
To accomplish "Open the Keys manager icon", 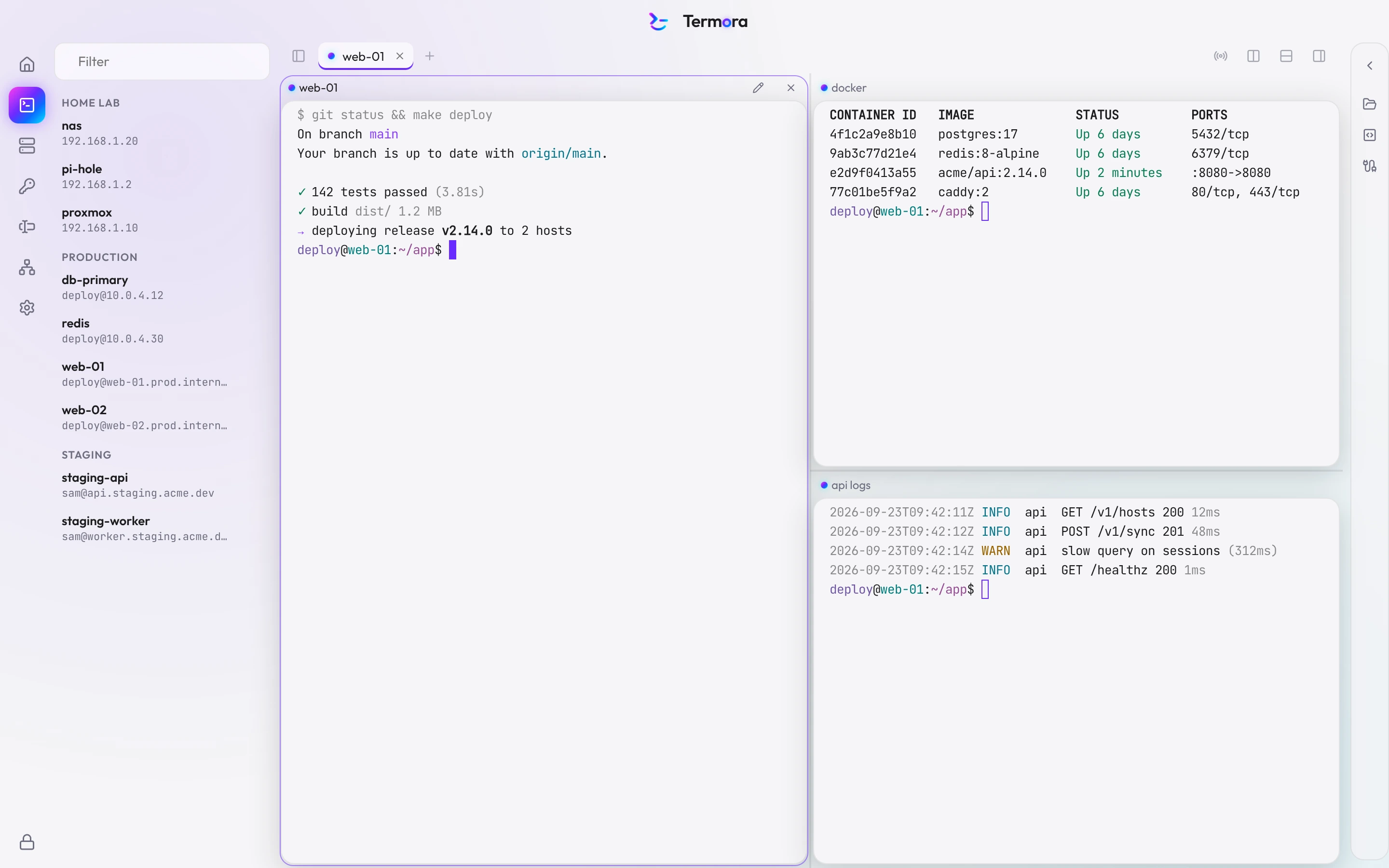I will (27, 186).
